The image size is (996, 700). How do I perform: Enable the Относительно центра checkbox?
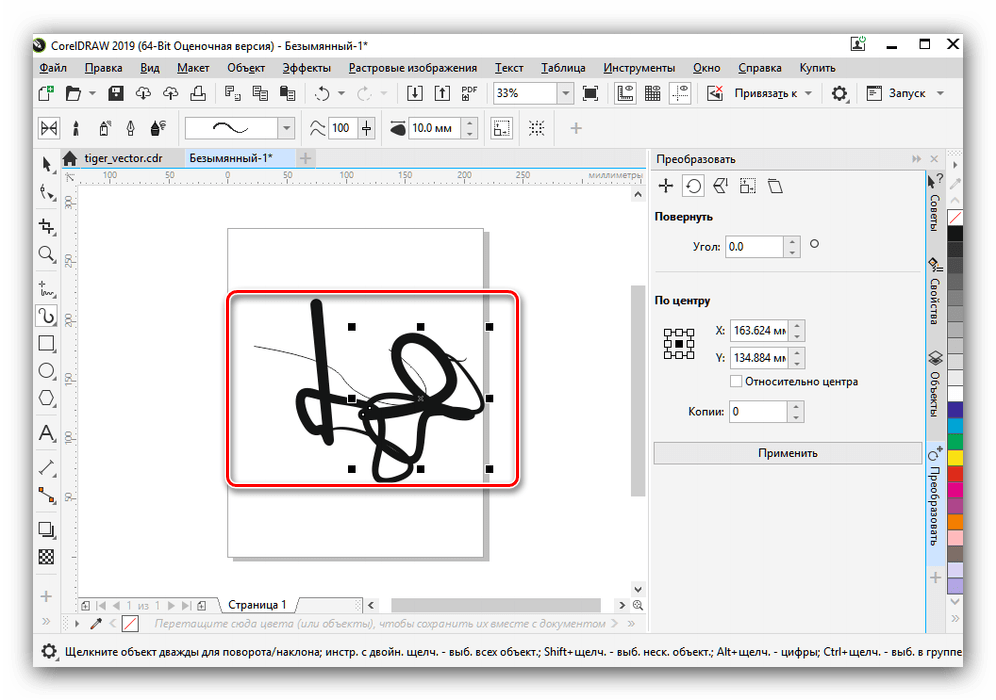736,381
